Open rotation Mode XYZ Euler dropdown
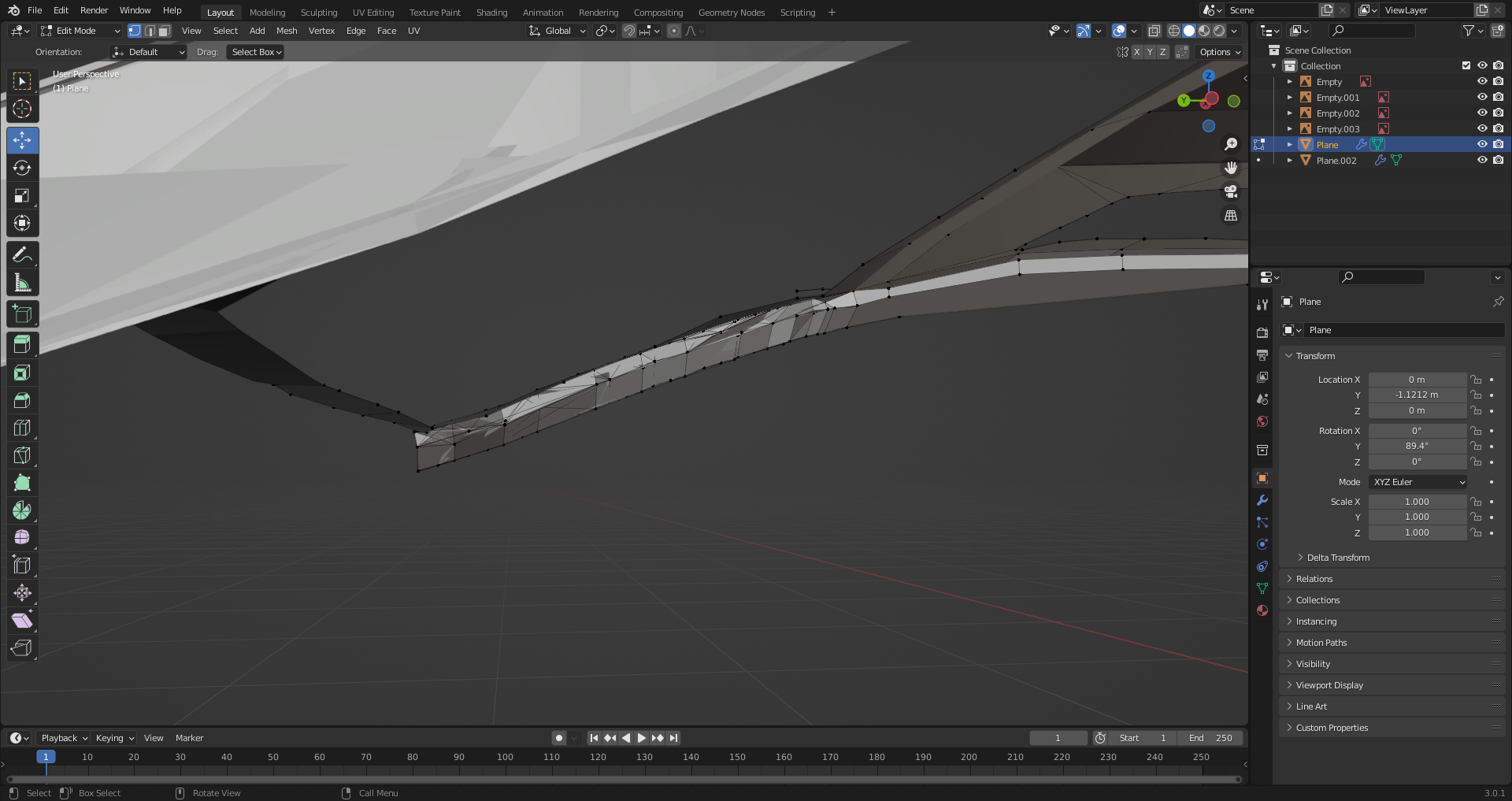Screen dimensions: 1512x801 1418,482
